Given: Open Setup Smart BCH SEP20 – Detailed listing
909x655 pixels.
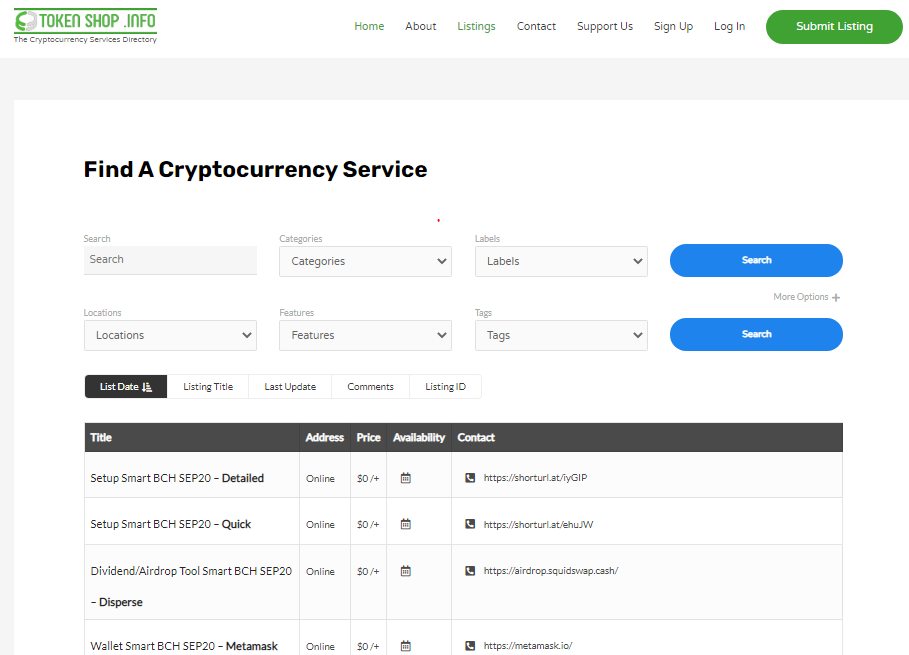Looking at the screenshot, I should pyautogui.click(x=177, y=478).
